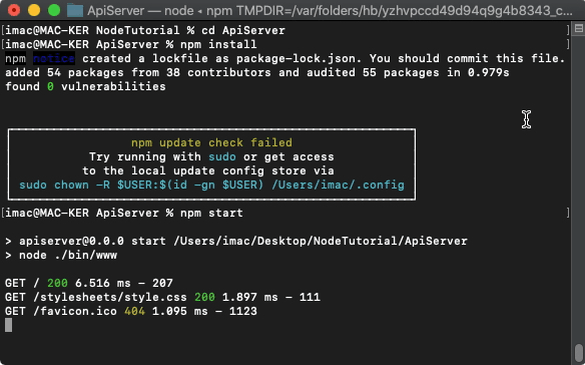Click the 'GET /favicon.ico 404' log line

tap(131, 311)
